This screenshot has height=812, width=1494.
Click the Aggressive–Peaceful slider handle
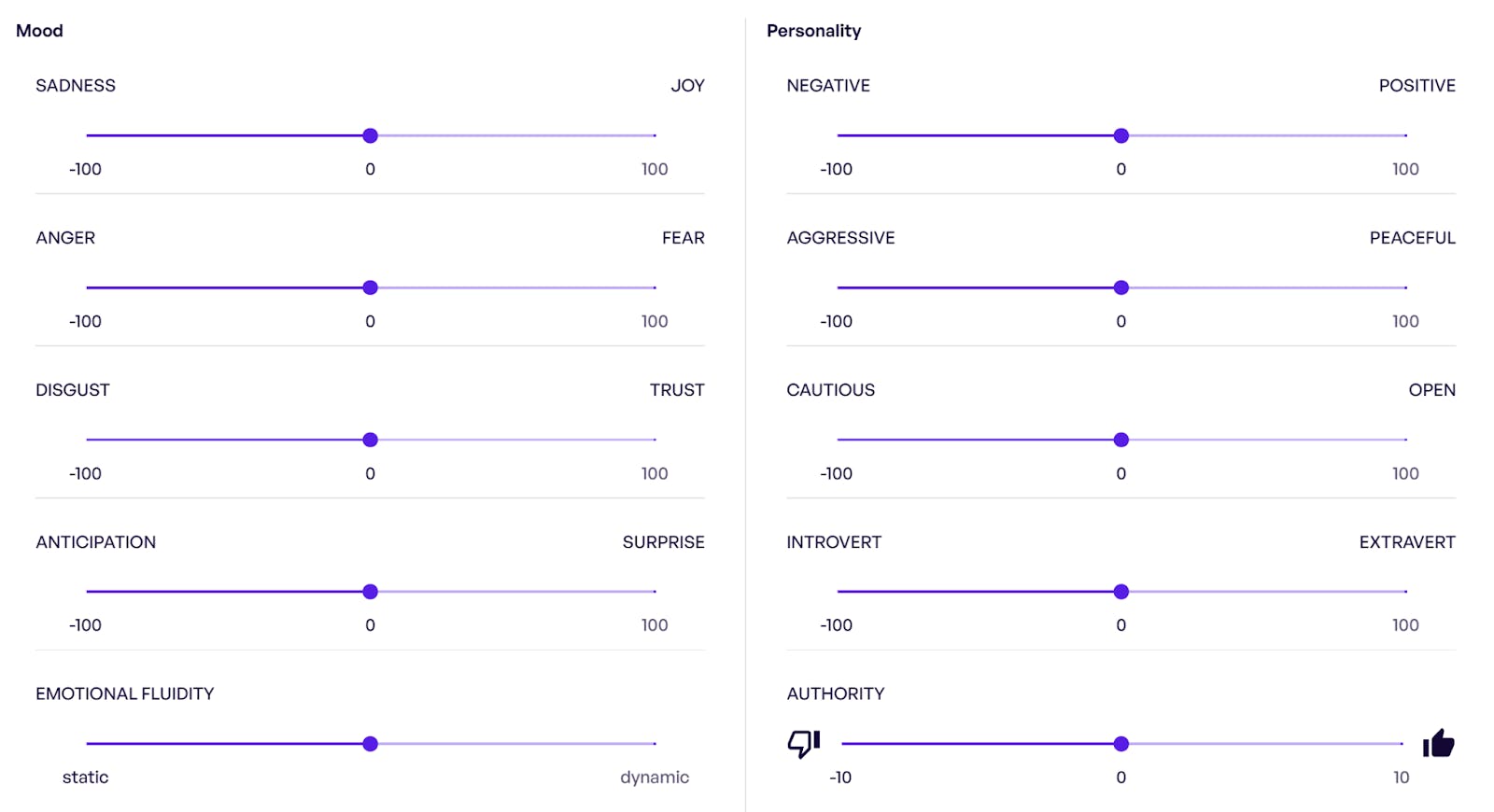(1121, 287)
